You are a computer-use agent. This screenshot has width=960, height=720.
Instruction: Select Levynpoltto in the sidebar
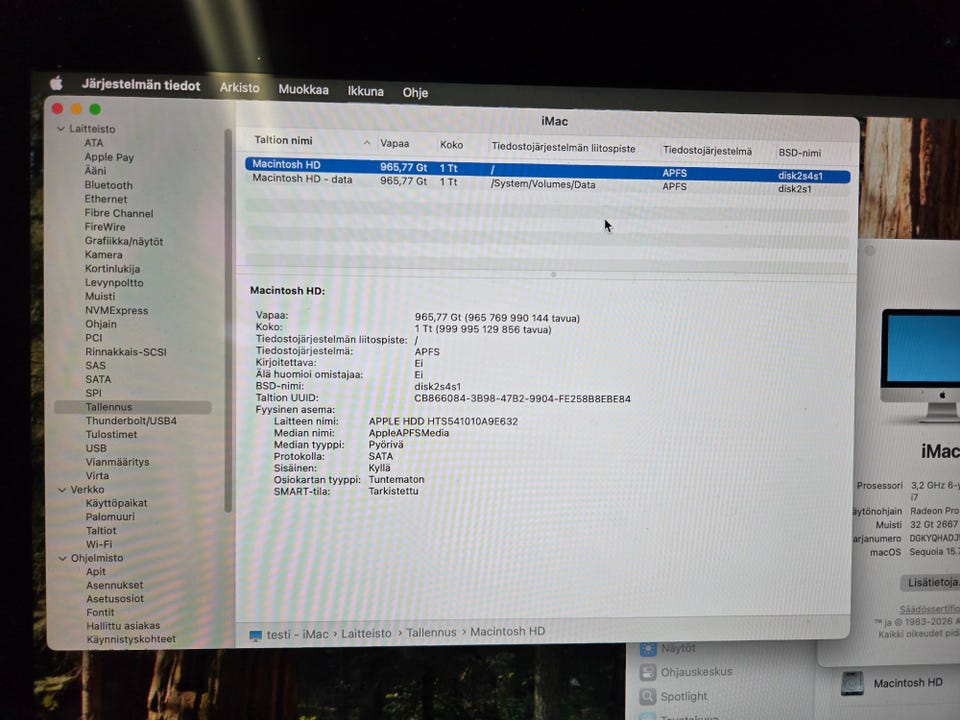tap(114, 283)
